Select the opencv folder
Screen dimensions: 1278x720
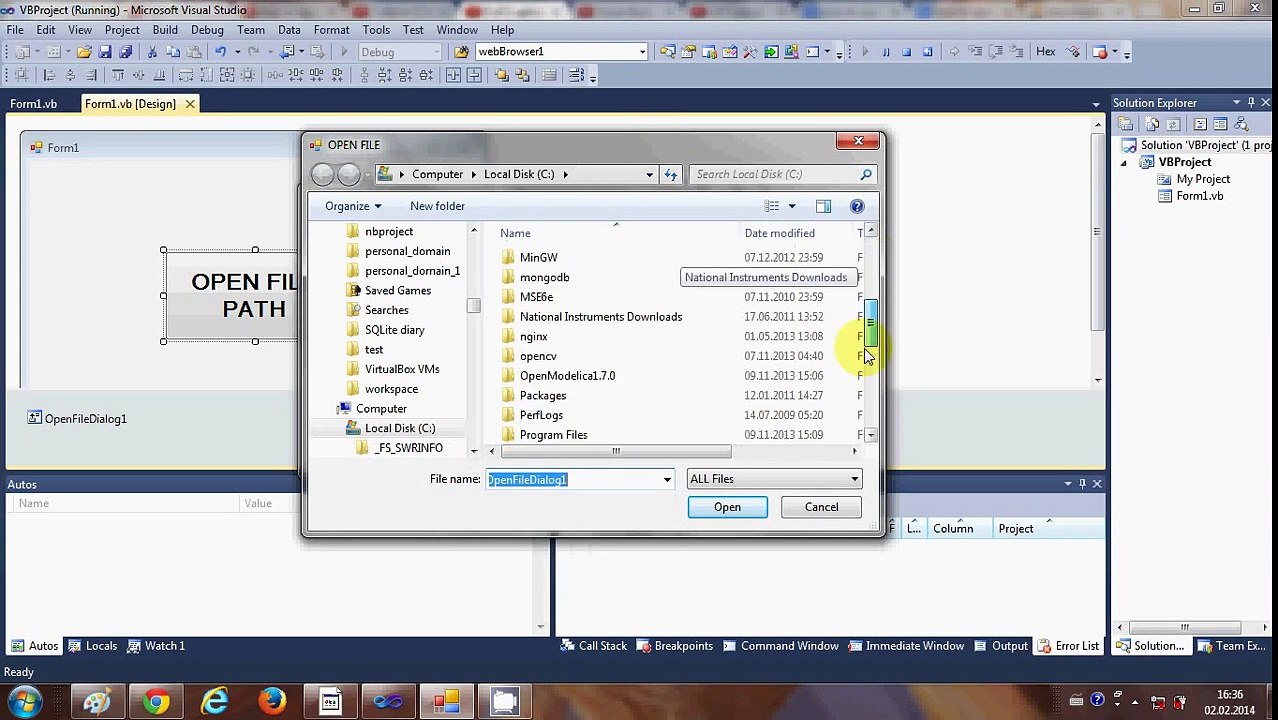point(538,356)
